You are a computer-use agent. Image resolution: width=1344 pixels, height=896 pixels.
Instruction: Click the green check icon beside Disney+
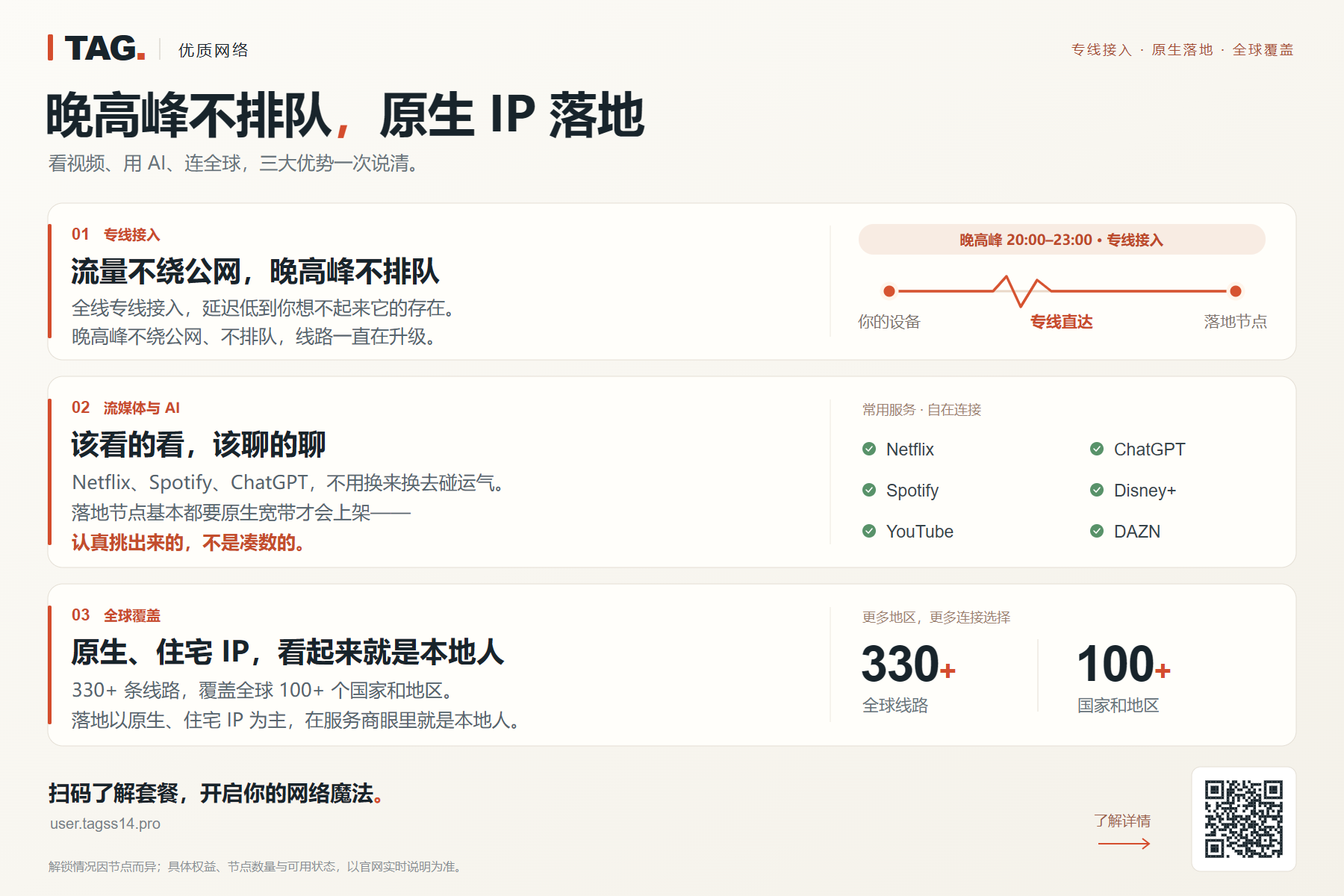click(x=1097, y=490)
